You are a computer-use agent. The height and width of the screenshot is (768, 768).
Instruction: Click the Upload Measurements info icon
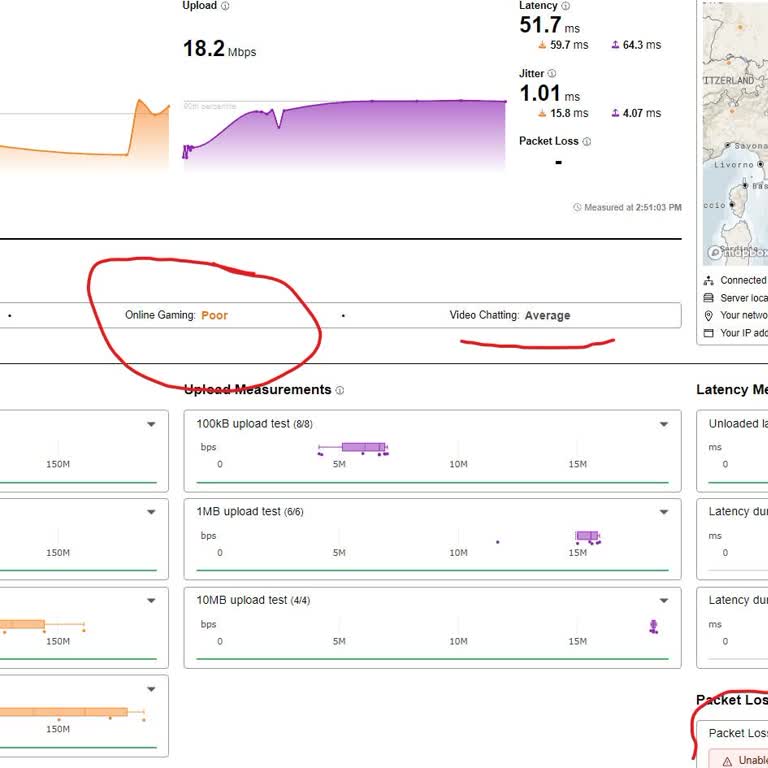[340, 391]
